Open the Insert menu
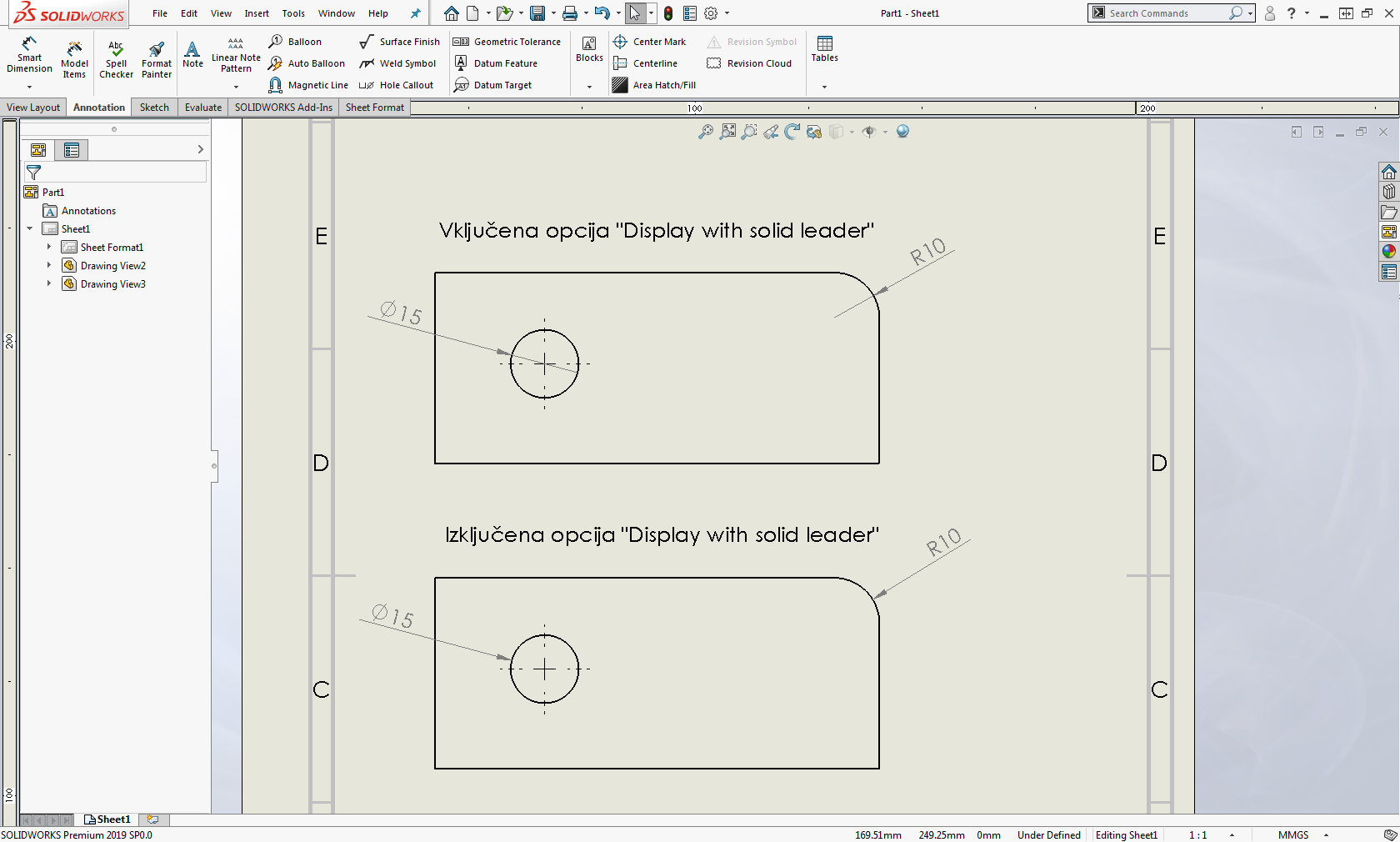 coord(257,13)
